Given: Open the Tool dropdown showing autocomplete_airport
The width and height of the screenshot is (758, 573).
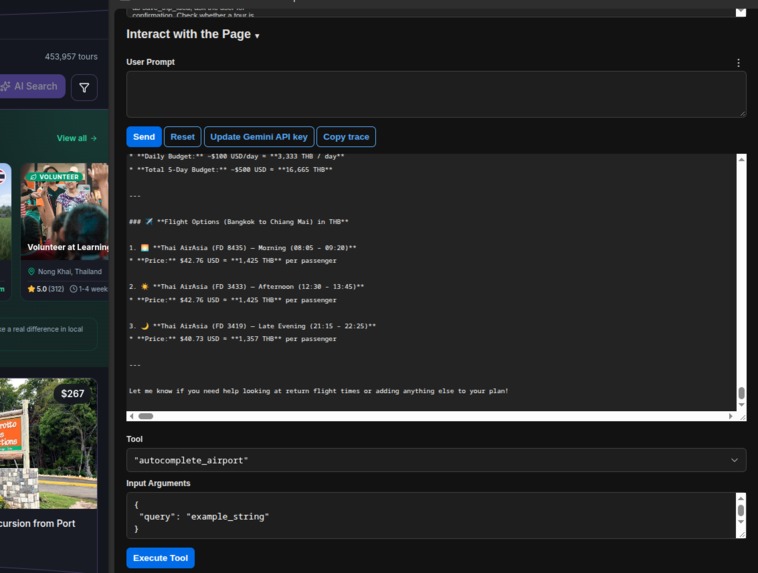Looking at the screenshot, I should pos(436,460).
